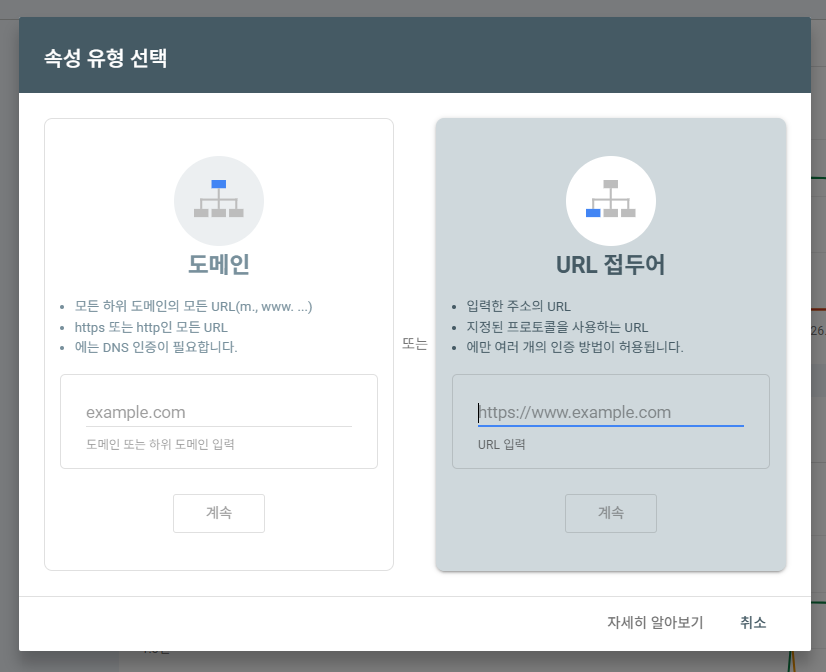Click '도메인 또는 하위 도메인 입력' helper text
This screenshot has height=672, width=826.
coord(160,444)
